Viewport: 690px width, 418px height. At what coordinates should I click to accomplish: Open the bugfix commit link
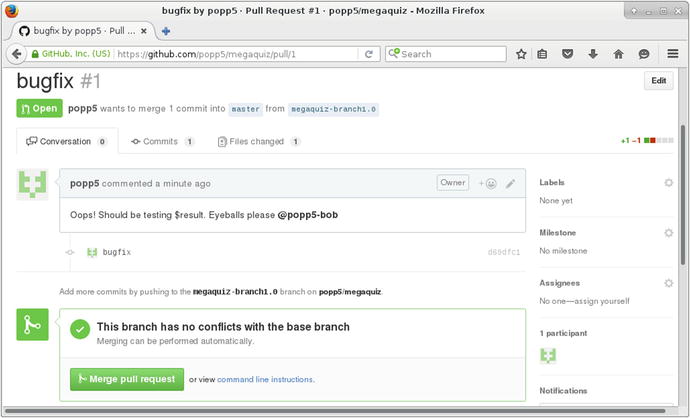pyautogui.click(x=117, y=252)
